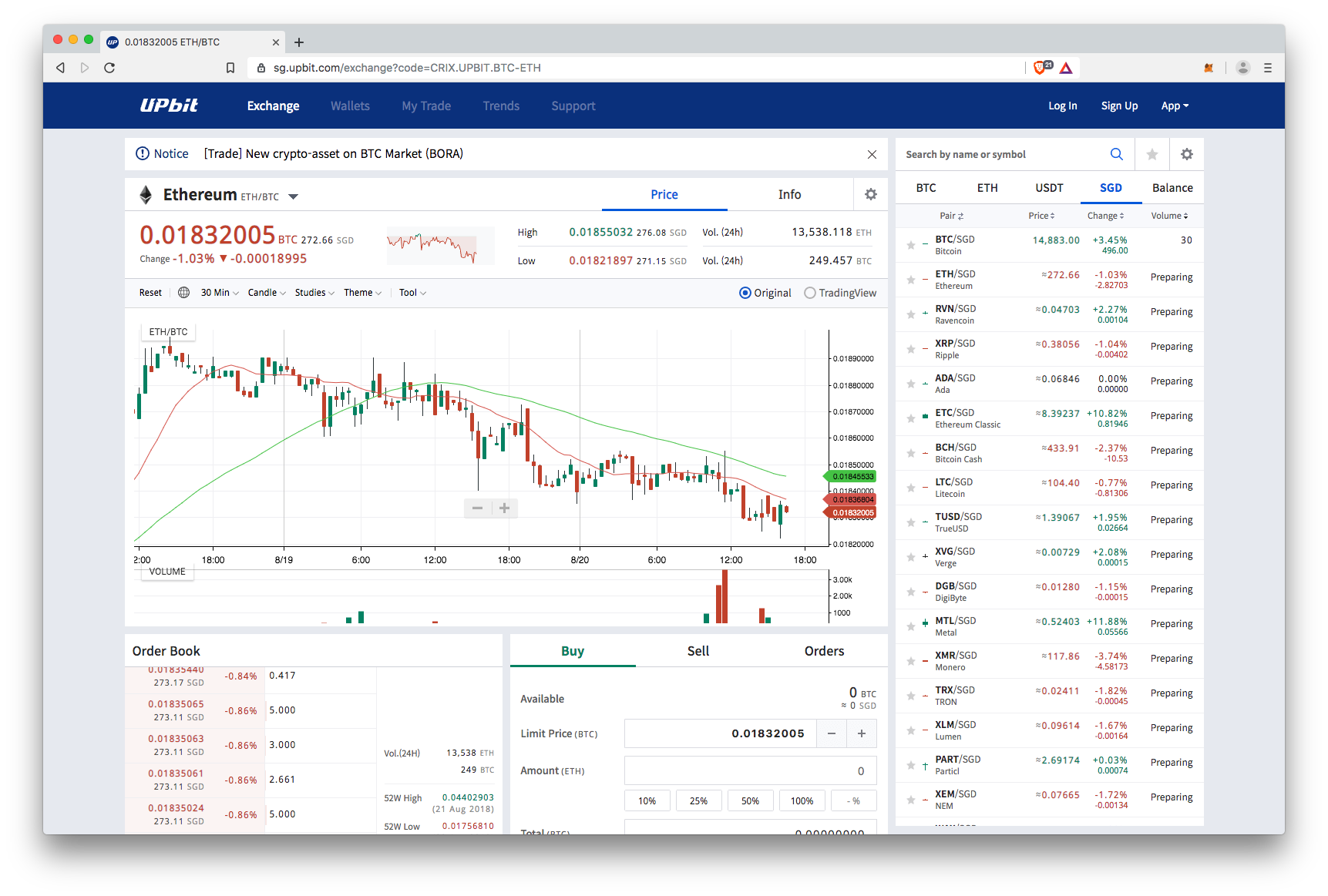Favorite the LTC/SGD pair star
This screenshot has width=1328, height=896.
[911, 488]
